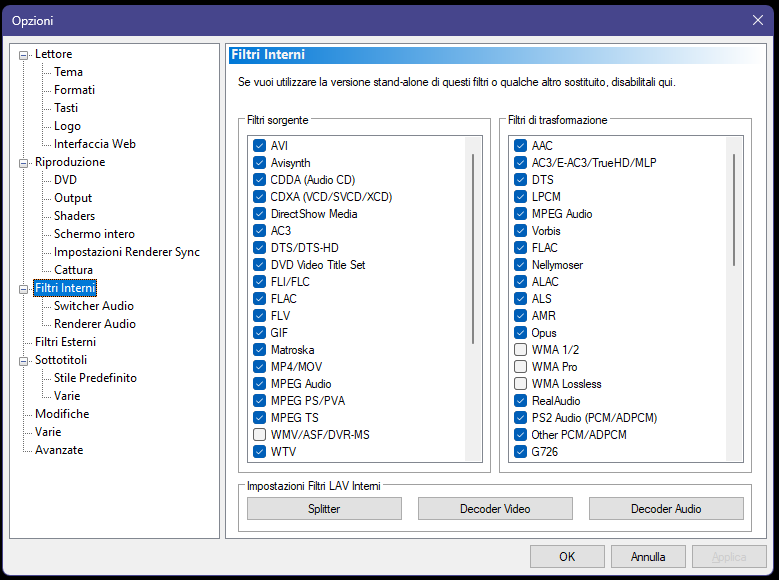Collapse the Filtri Interni tree node
This screenshot has height=580, width=779.
click(23, 289)
